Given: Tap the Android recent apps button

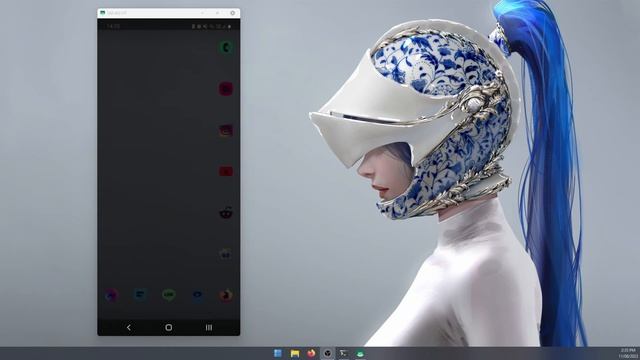Looking at the screenshot, I should (x=209, y=327).
